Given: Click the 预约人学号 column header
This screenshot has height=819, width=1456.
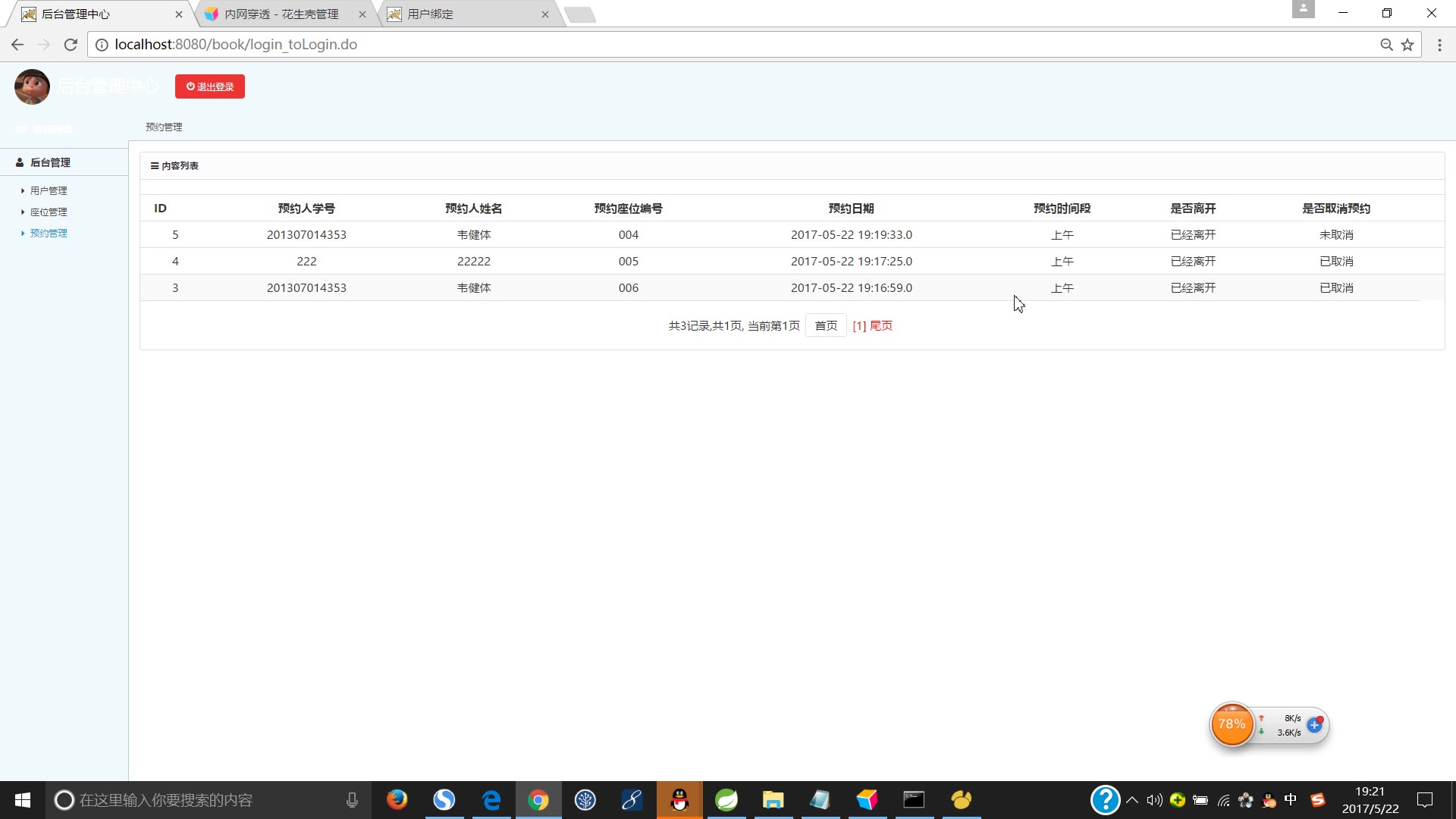Looking at the screenshot, I should tap(306, 208).
